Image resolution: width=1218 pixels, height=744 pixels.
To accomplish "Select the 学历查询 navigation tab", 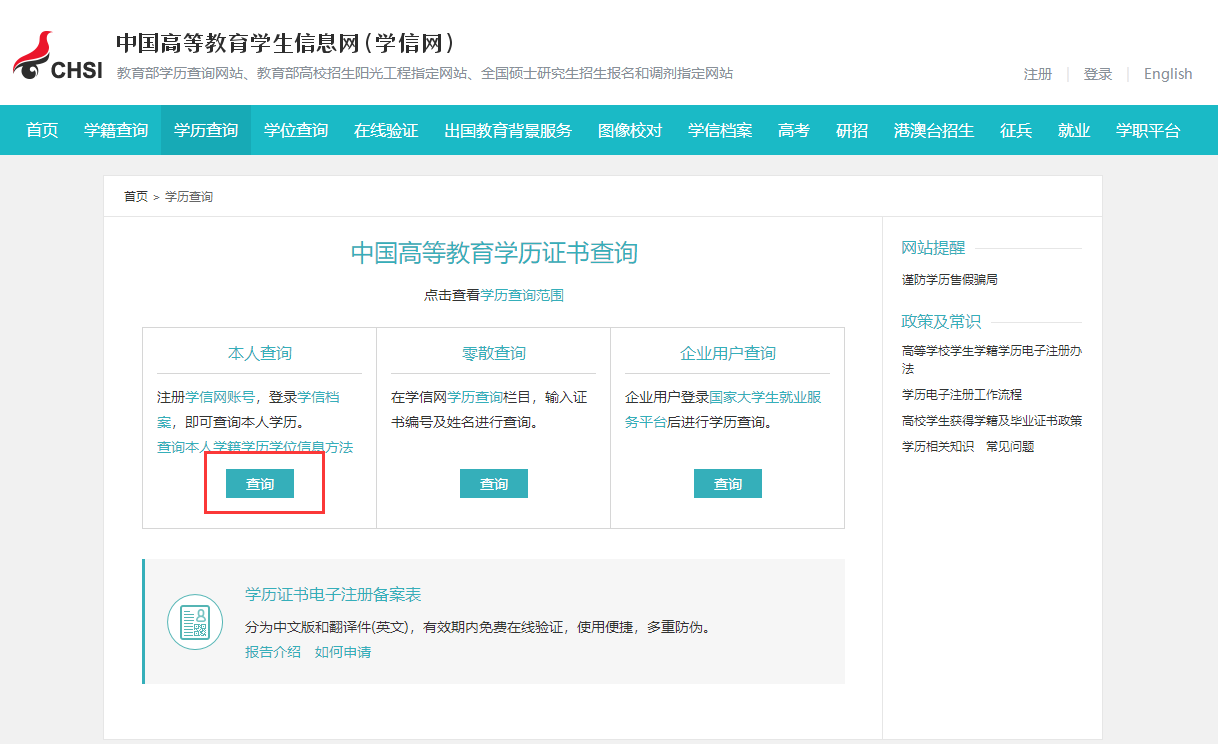I will coord(206,130).
